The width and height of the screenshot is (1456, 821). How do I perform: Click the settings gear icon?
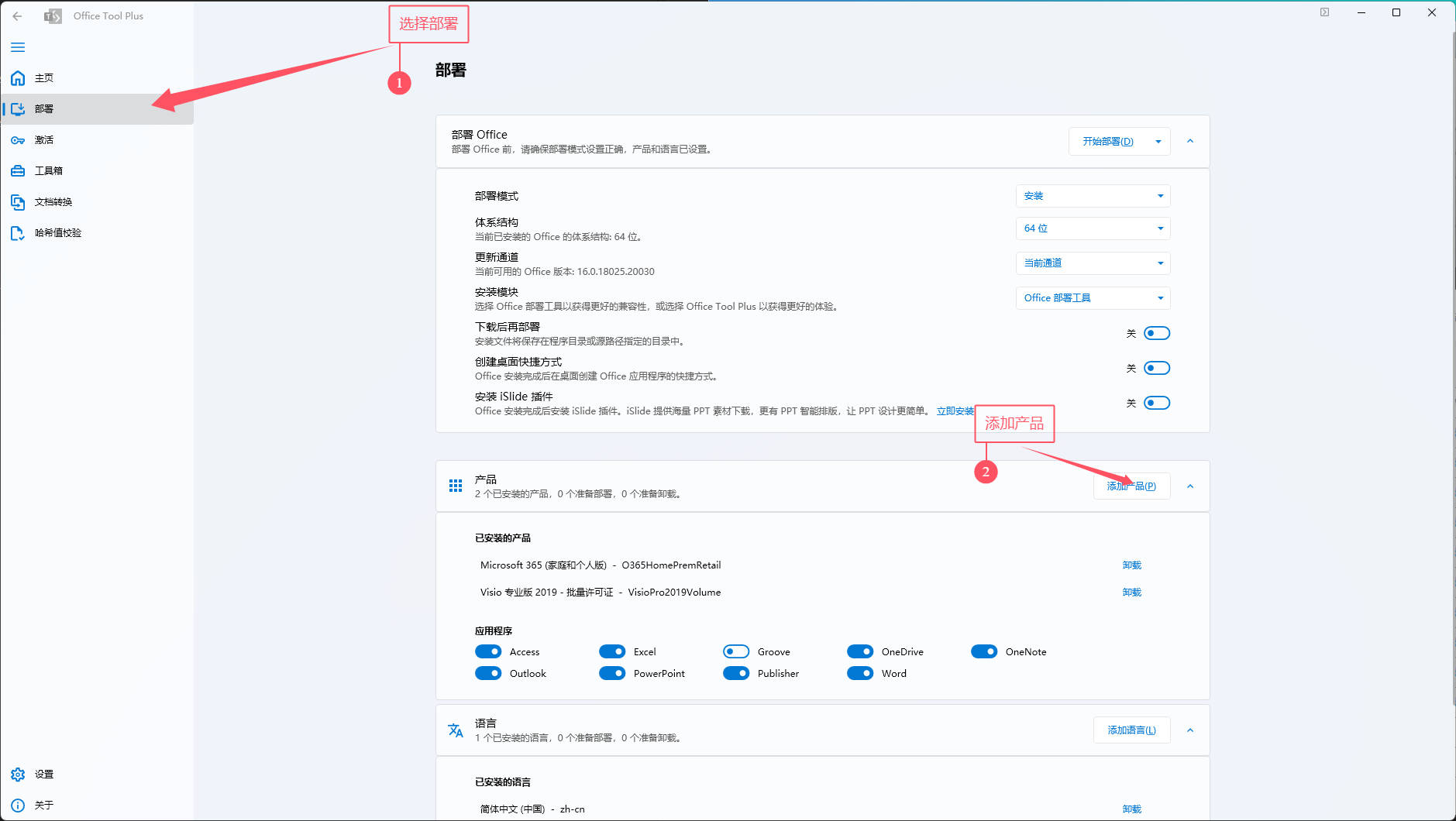tap(18, 775)
